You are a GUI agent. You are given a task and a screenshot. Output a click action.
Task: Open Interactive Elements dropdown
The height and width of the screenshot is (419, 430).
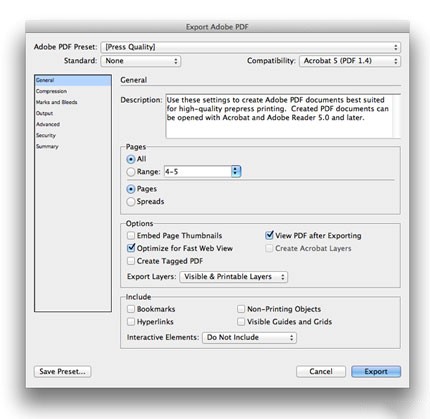[x=249, y=338]
